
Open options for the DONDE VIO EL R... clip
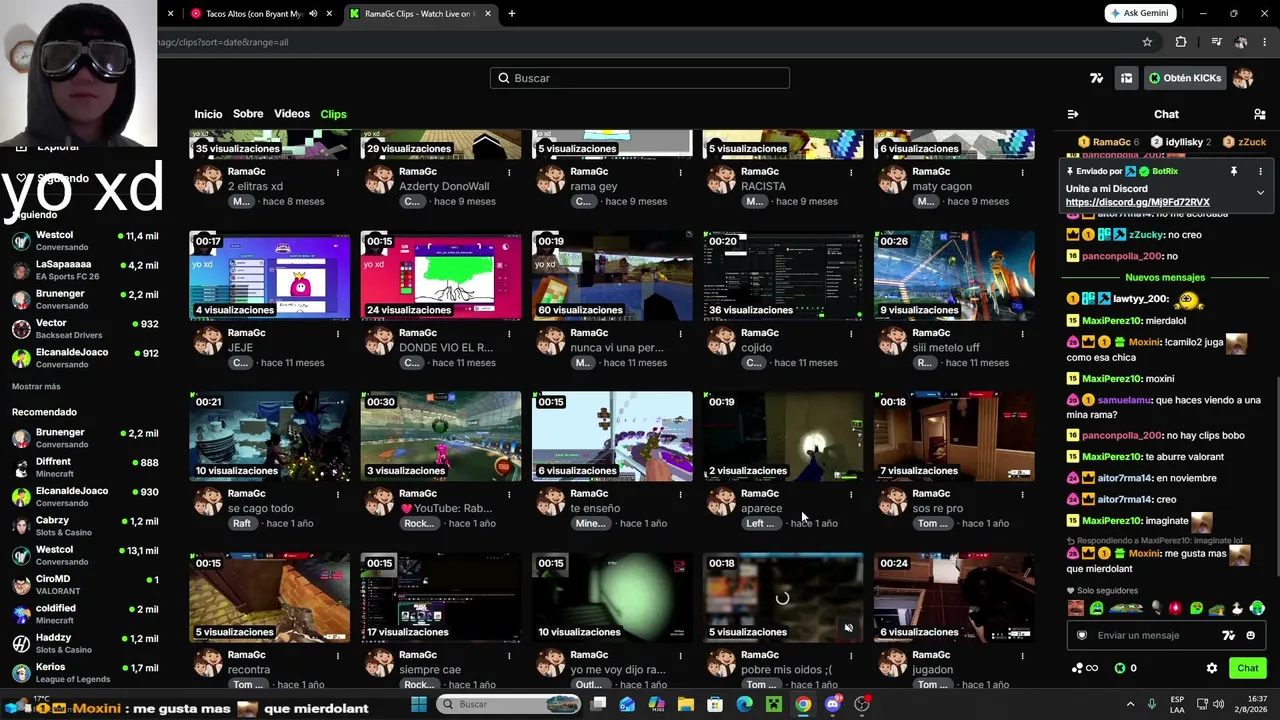[509, 333]
